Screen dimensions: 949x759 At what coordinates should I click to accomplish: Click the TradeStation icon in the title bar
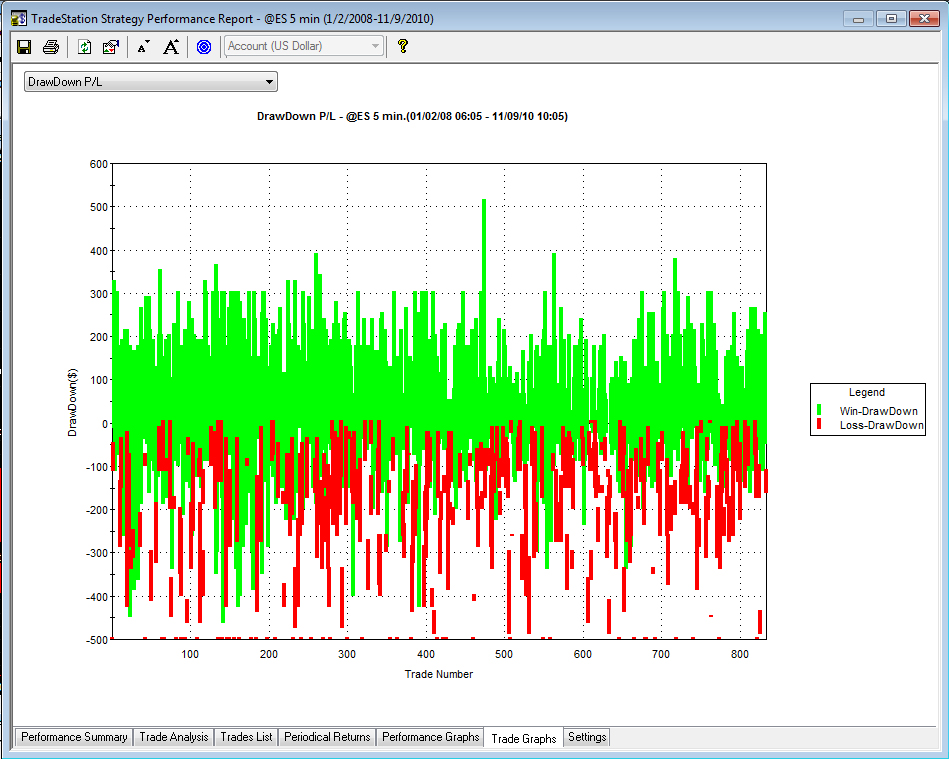(x=19, y=18)
